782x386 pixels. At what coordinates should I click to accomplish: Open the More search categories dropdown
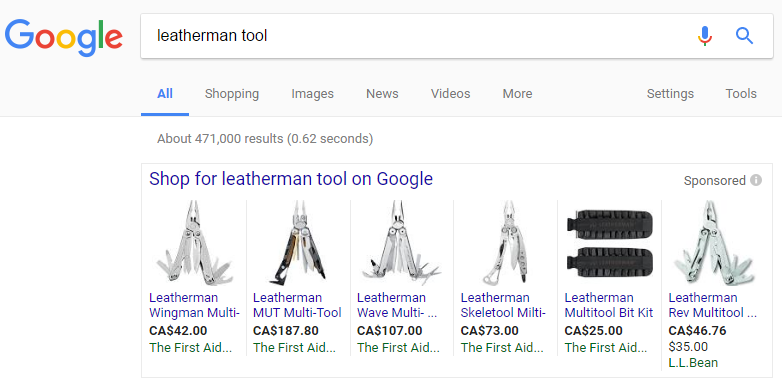(517, 94)
